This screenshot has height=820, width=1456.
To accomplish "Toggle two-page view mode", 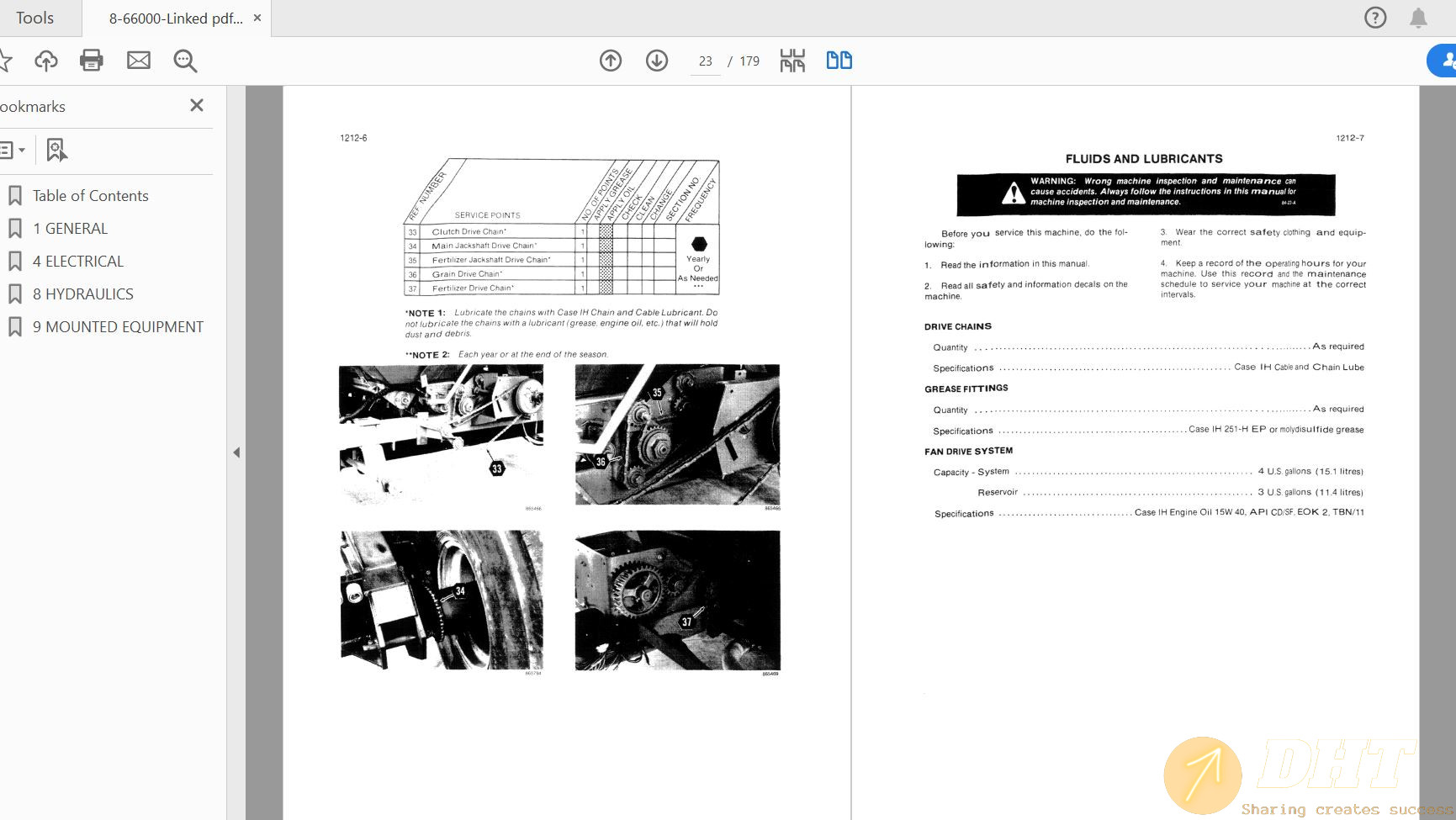I will (839, 61).
